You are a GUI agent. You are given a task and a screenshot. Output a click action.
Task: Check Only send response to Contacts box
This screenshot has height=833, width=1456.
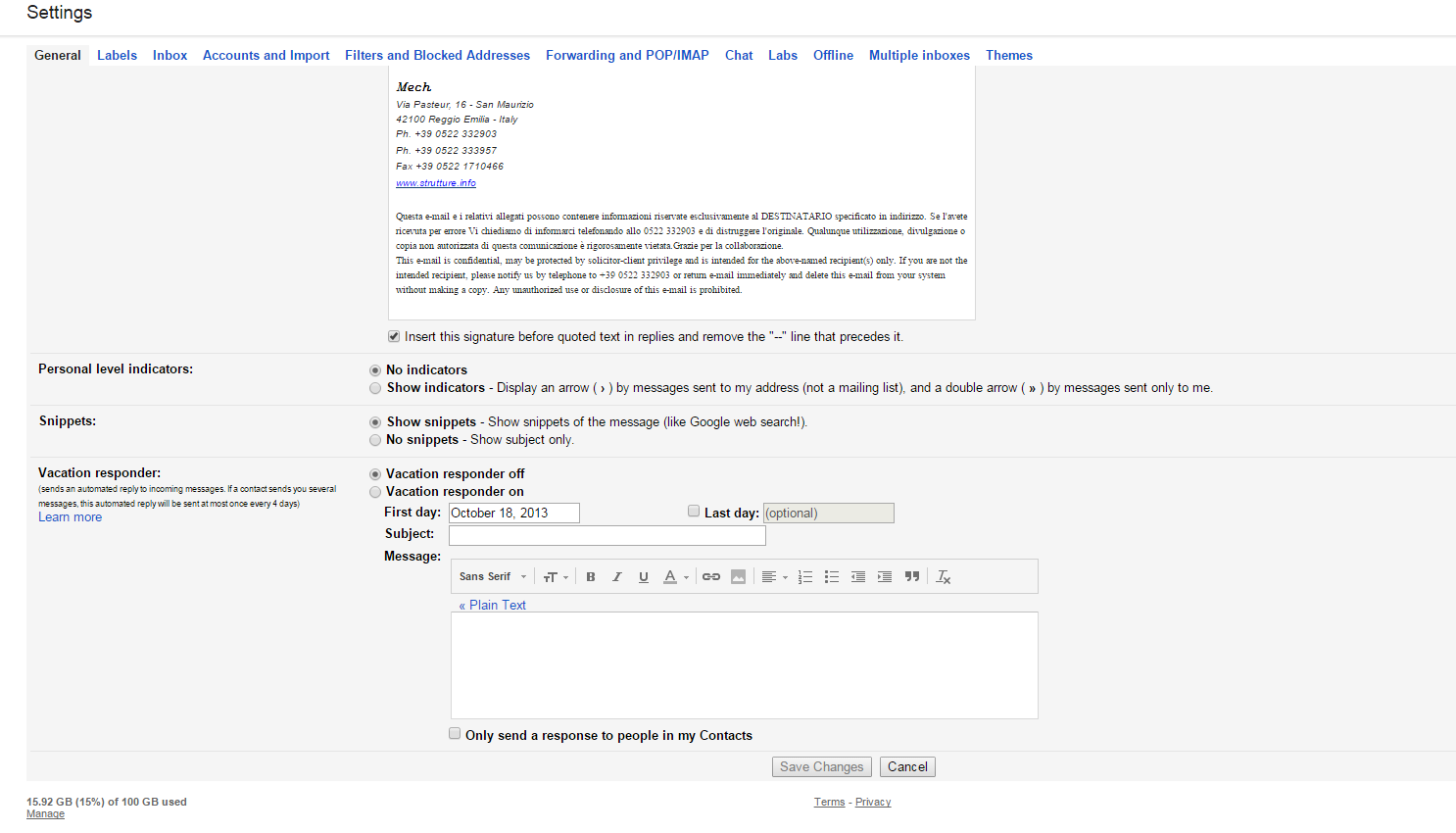[x=455, y=734]
